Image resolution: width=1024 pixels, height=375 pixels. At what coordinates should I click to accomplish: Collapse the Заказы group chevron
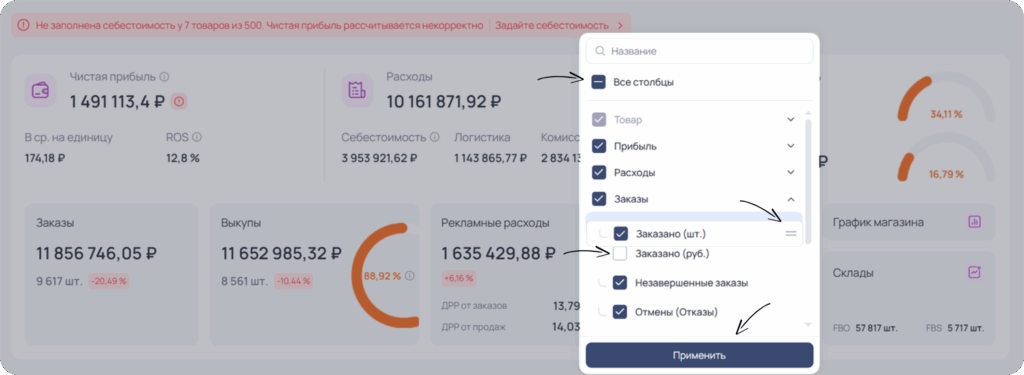click(x=791, y=199)
